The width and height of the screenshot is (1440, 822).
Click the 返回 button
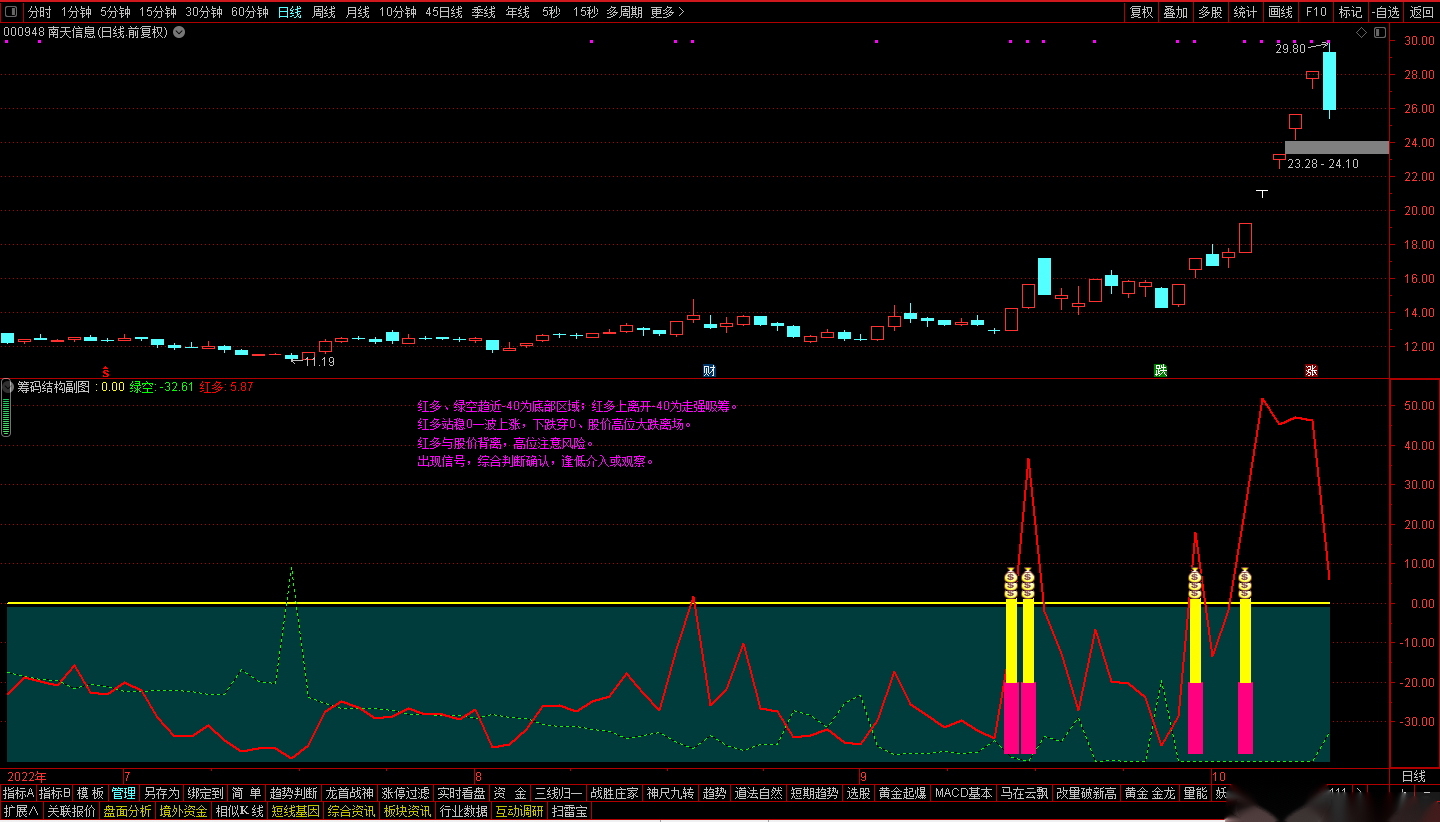pos(1421,12)
